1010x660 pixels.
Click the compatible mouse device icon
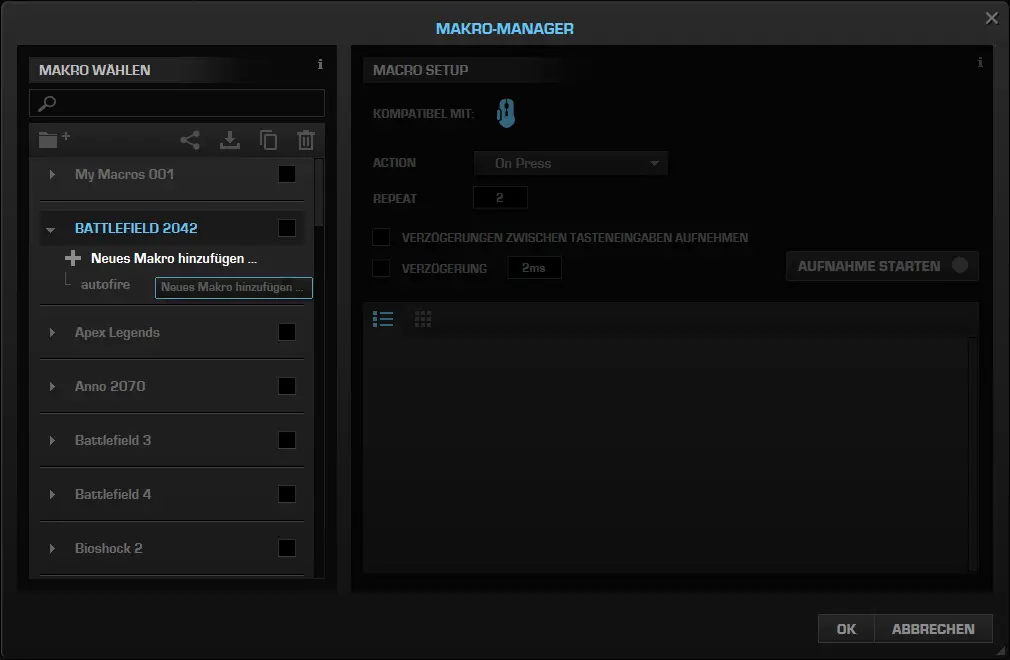click(506, 113)
